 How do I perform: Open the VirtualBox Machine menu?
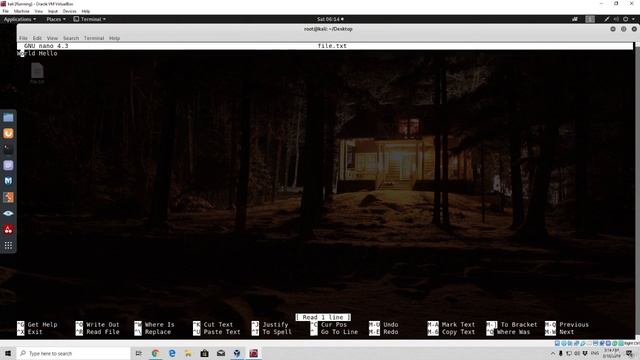click(x=22, y=11)
